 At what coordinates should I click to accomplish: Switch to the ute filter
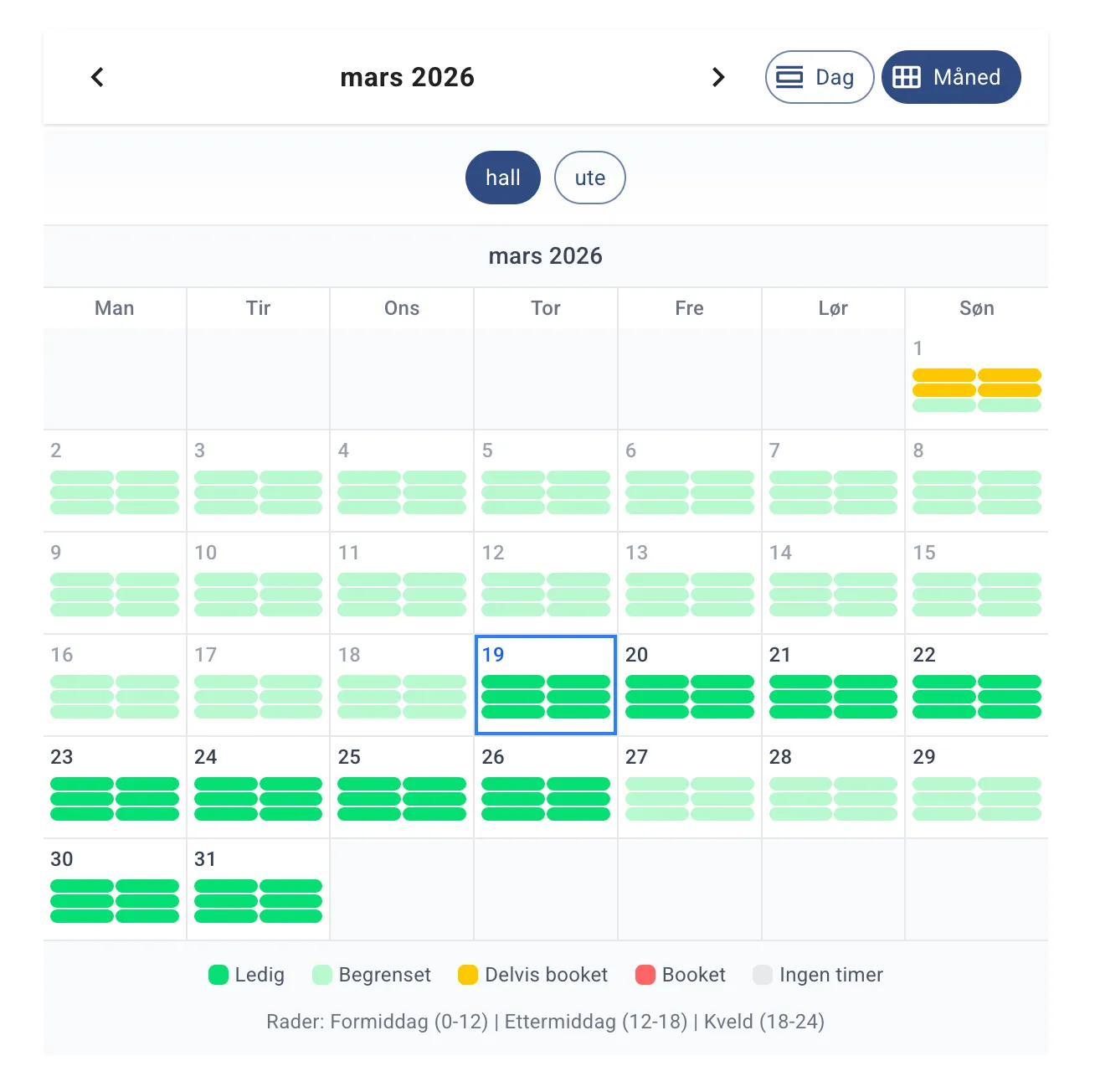[589, 178]
